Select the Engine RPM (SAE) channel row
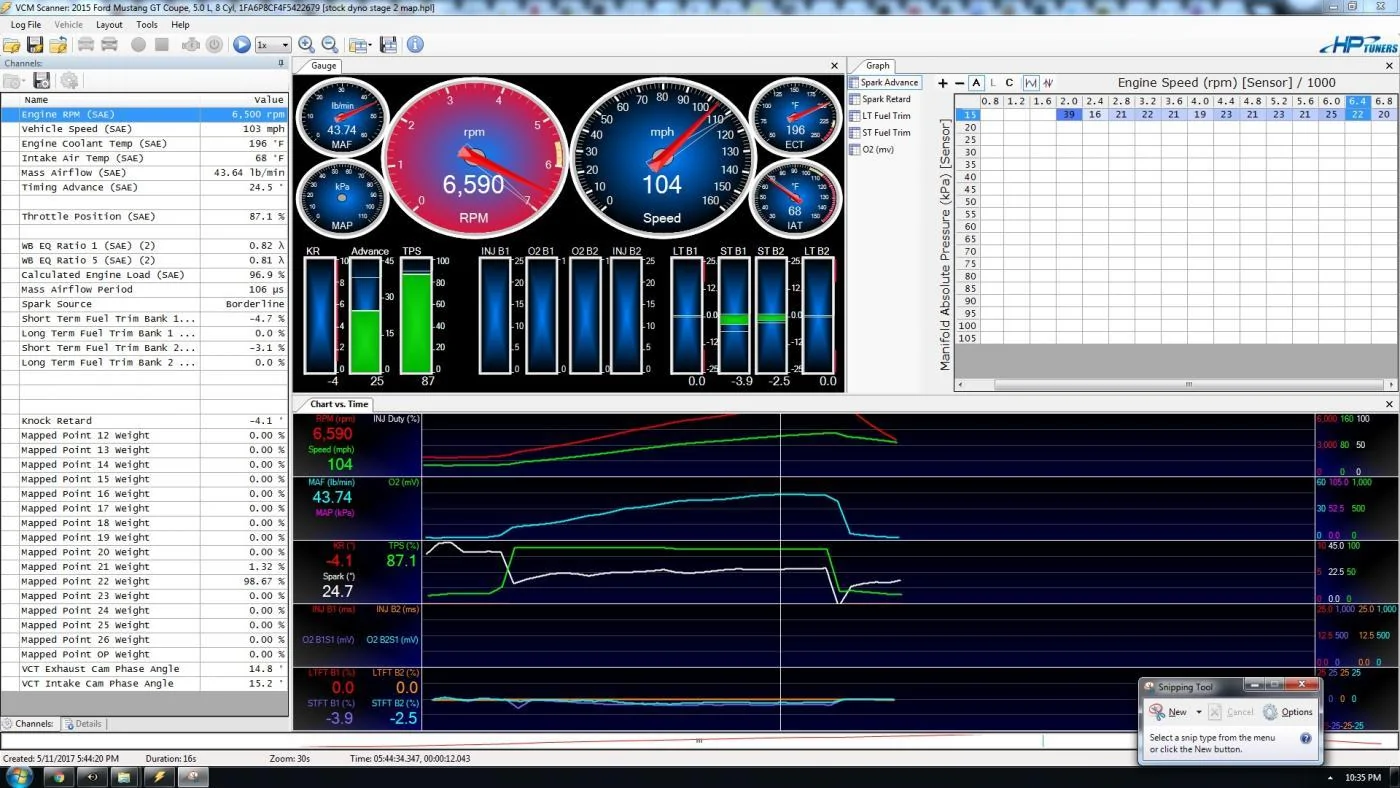The height and width of the screenshot is (788, 1400). pos(144,114)
